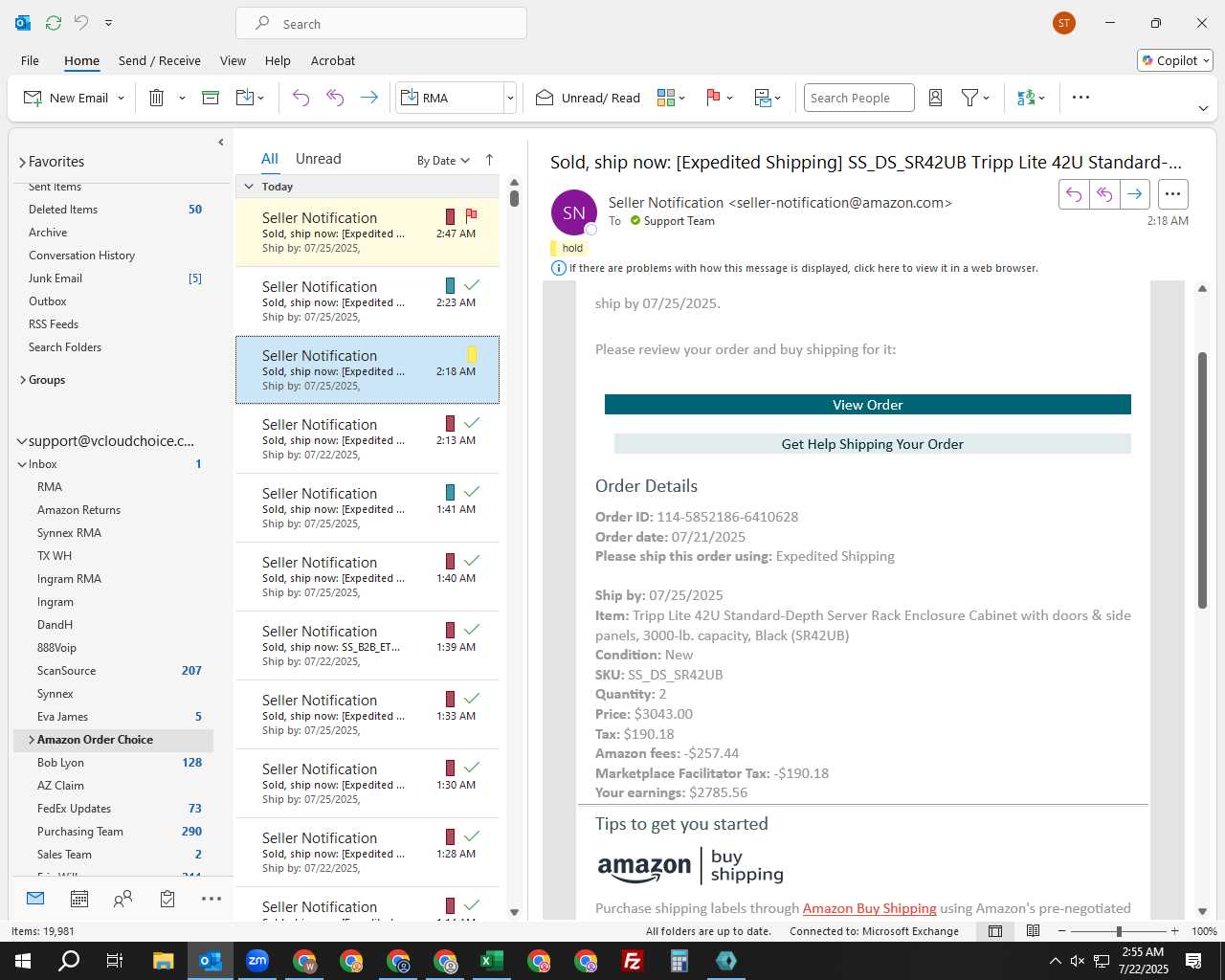Expand the Groups section
Screen dimensions: 1225x980
[x=22, y=380]
